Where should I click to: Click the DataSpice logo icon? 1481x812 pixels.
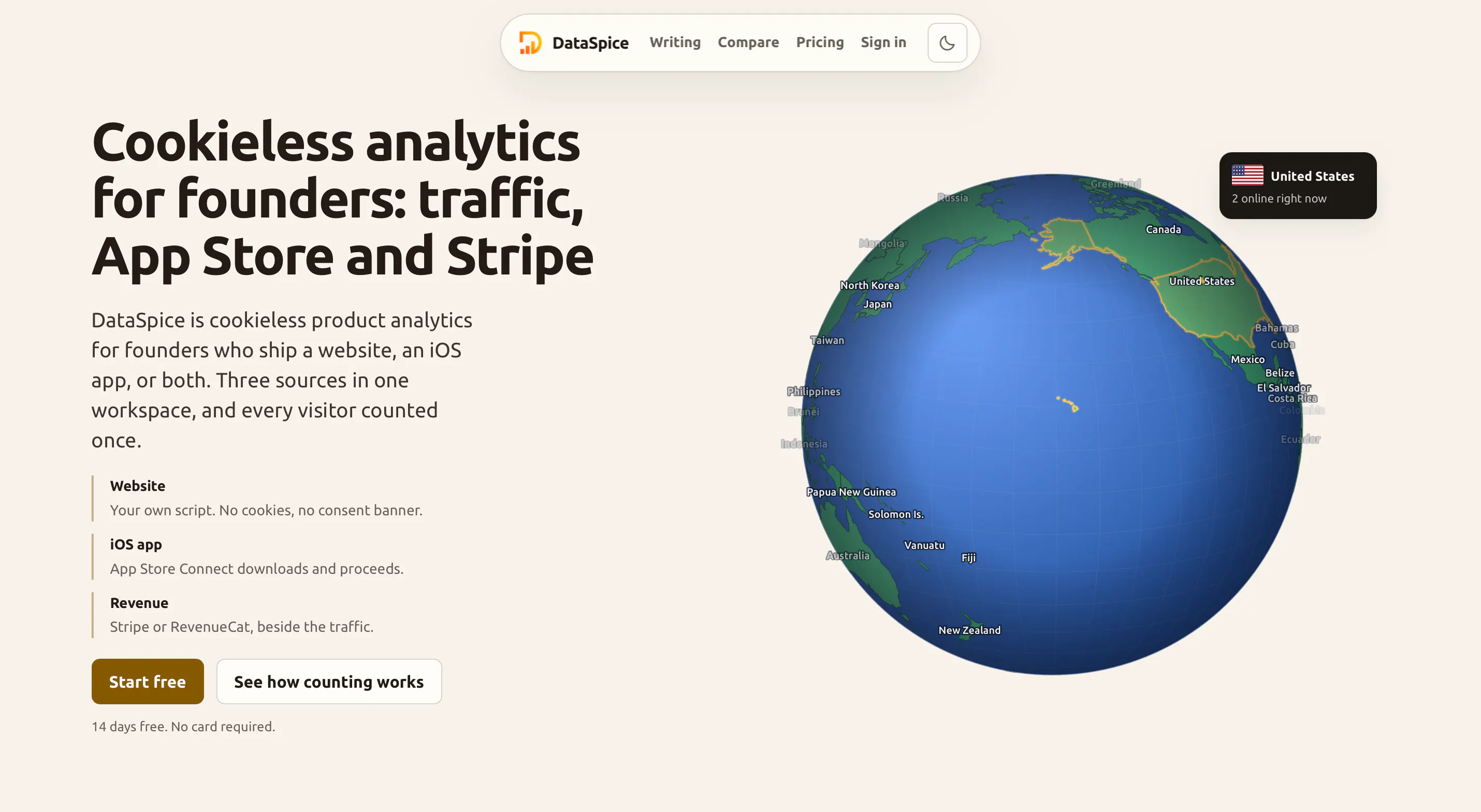tap(530, 42)
